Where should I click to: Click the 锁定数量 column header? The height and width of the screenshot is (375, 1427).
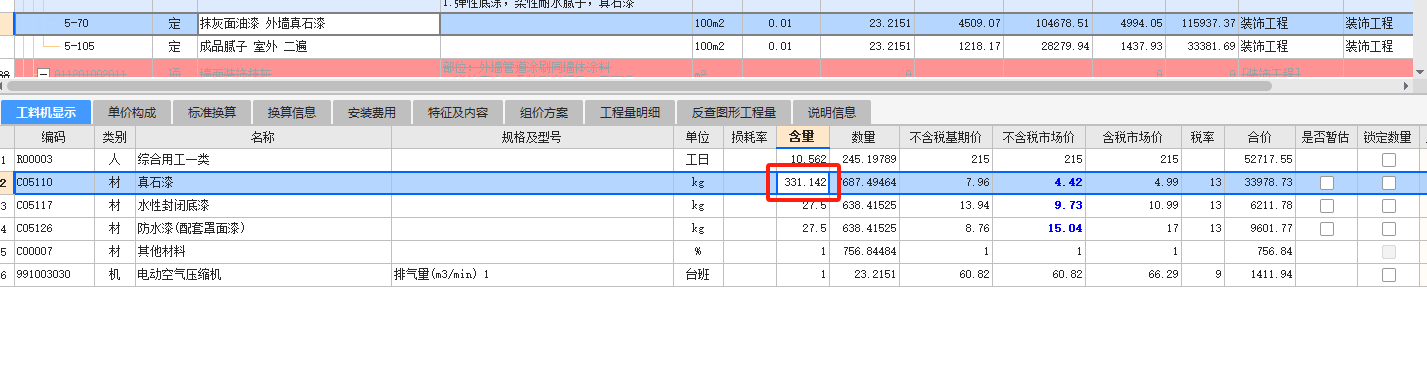click(x=1388, y=137)
